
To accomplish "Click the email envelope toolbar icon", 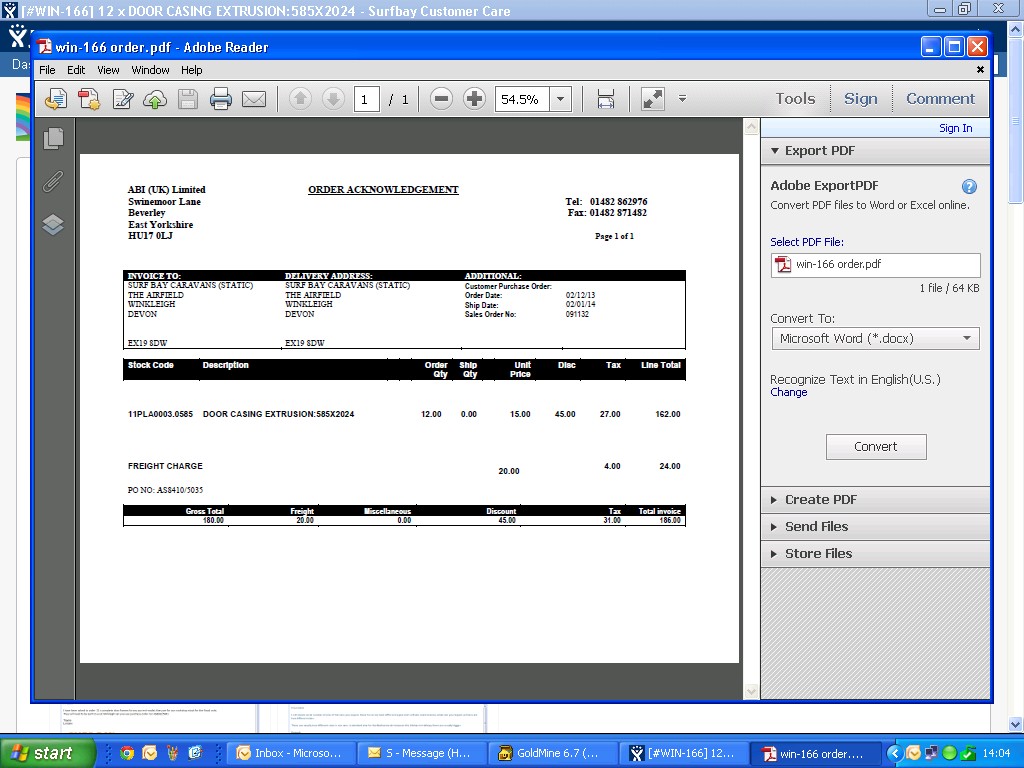I will 254,99.
